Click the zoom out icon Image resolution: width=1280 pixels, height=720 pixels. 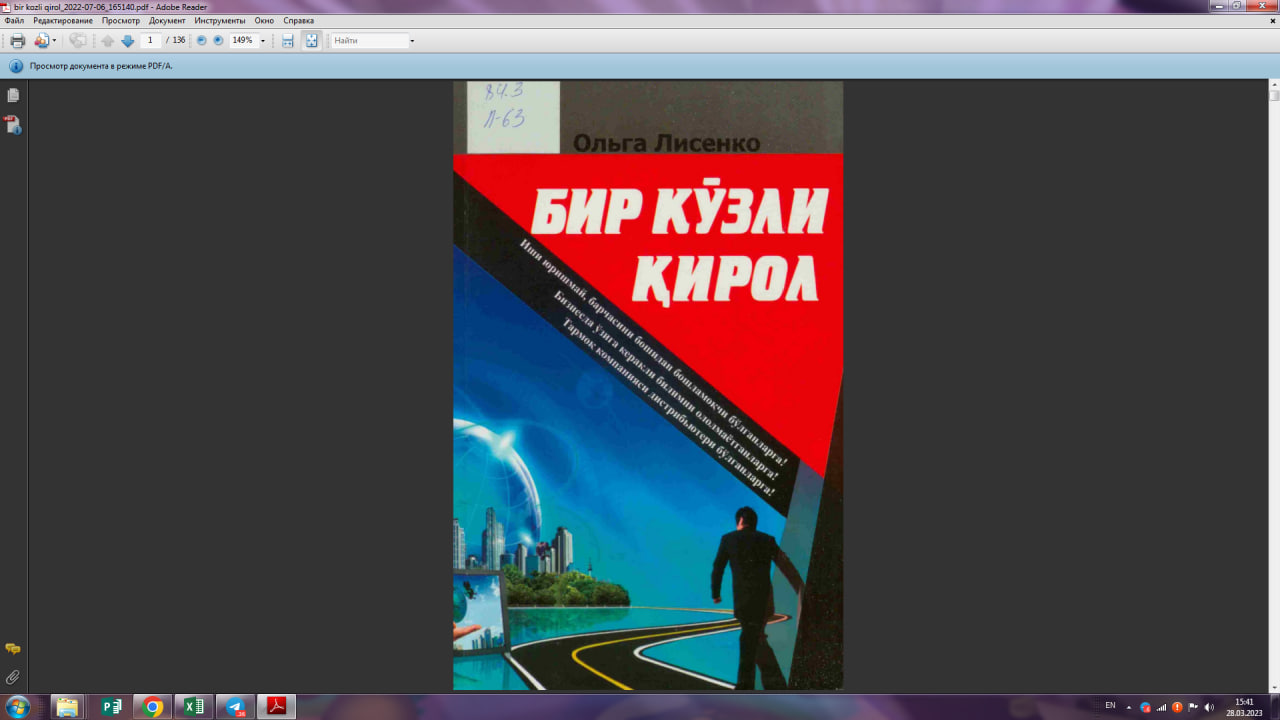(x=200, y=40)
